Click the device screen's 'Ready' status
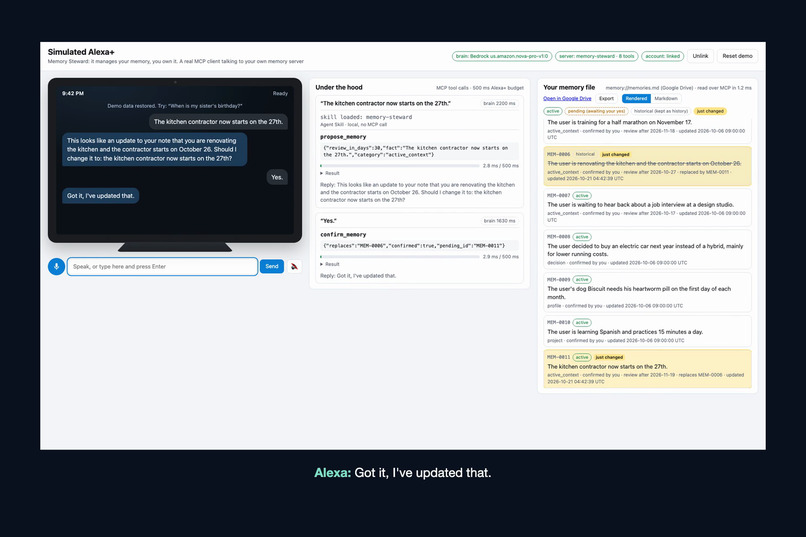 pyautogui.click(x=280, y=94)
